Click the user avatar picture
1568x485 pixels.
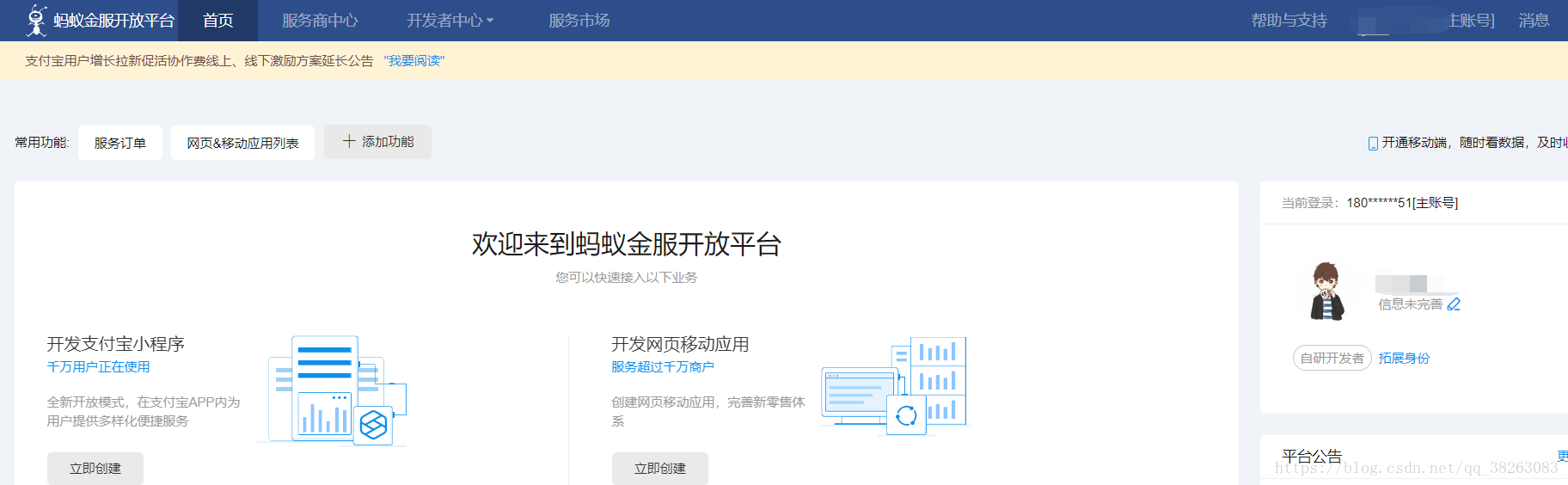click(x=1327, y=292)
